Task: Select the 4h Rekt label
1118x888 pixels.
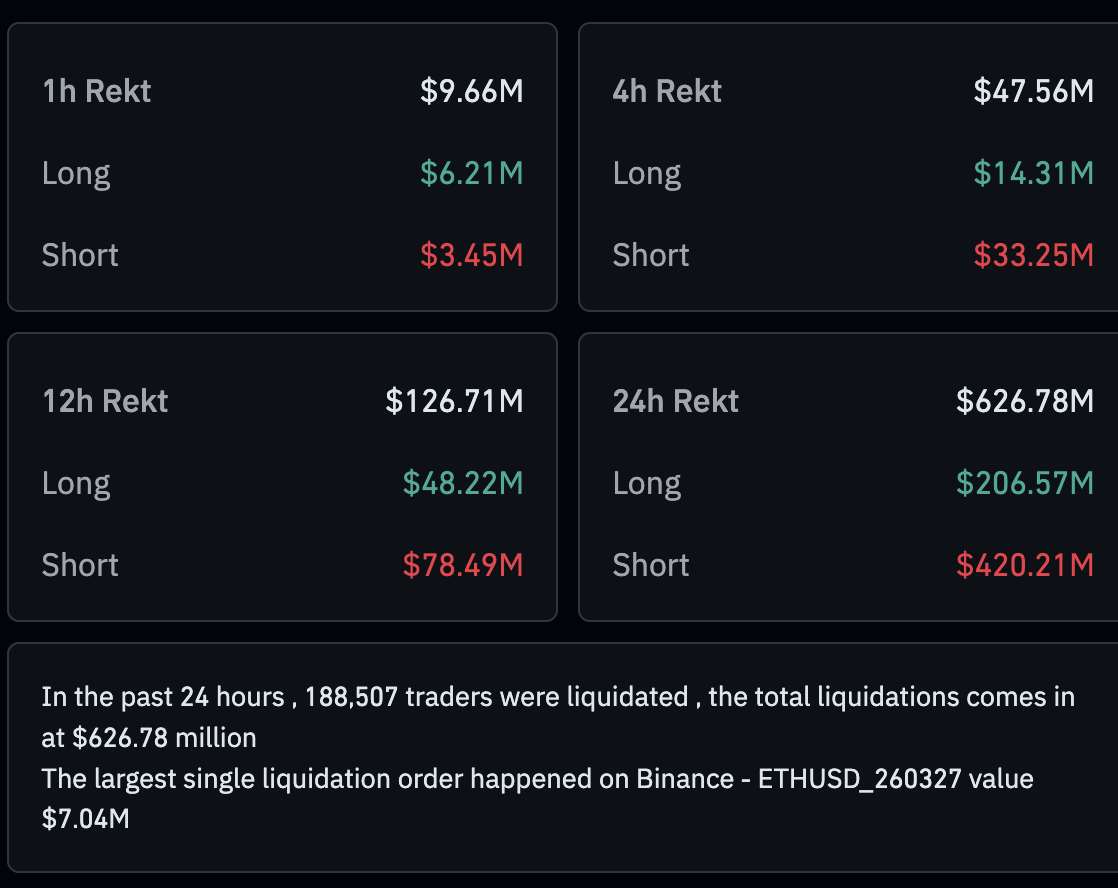Action: click(667, 92)
